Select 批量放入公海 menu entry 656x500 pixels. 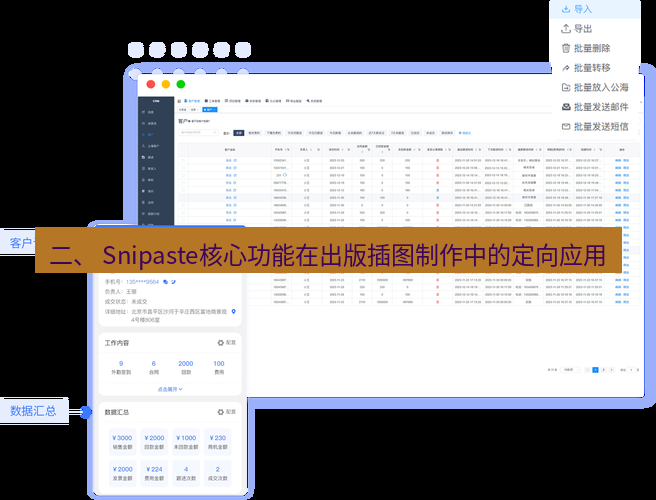(595, 87)
